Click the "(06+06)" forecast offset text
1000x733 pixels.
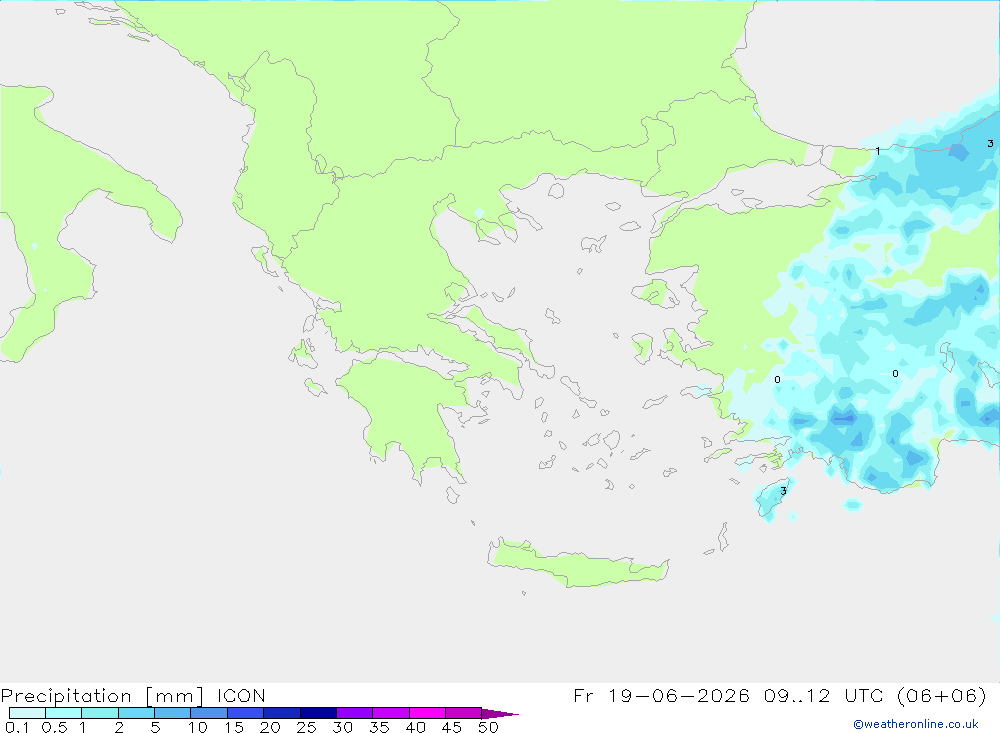pos(942,695)
